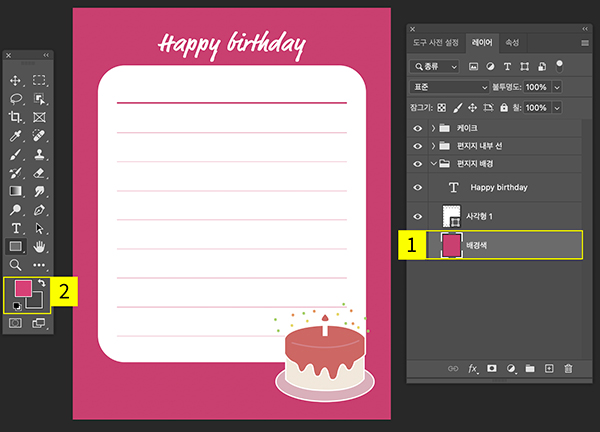The image size is (600, 432).
Task: Filter for type layers
Action: click(507, 67)
